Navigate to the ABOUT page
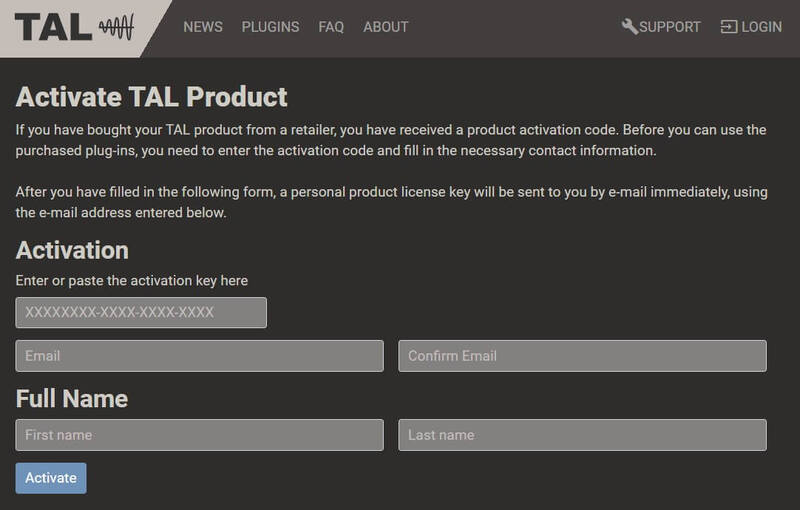 (386, 27)
